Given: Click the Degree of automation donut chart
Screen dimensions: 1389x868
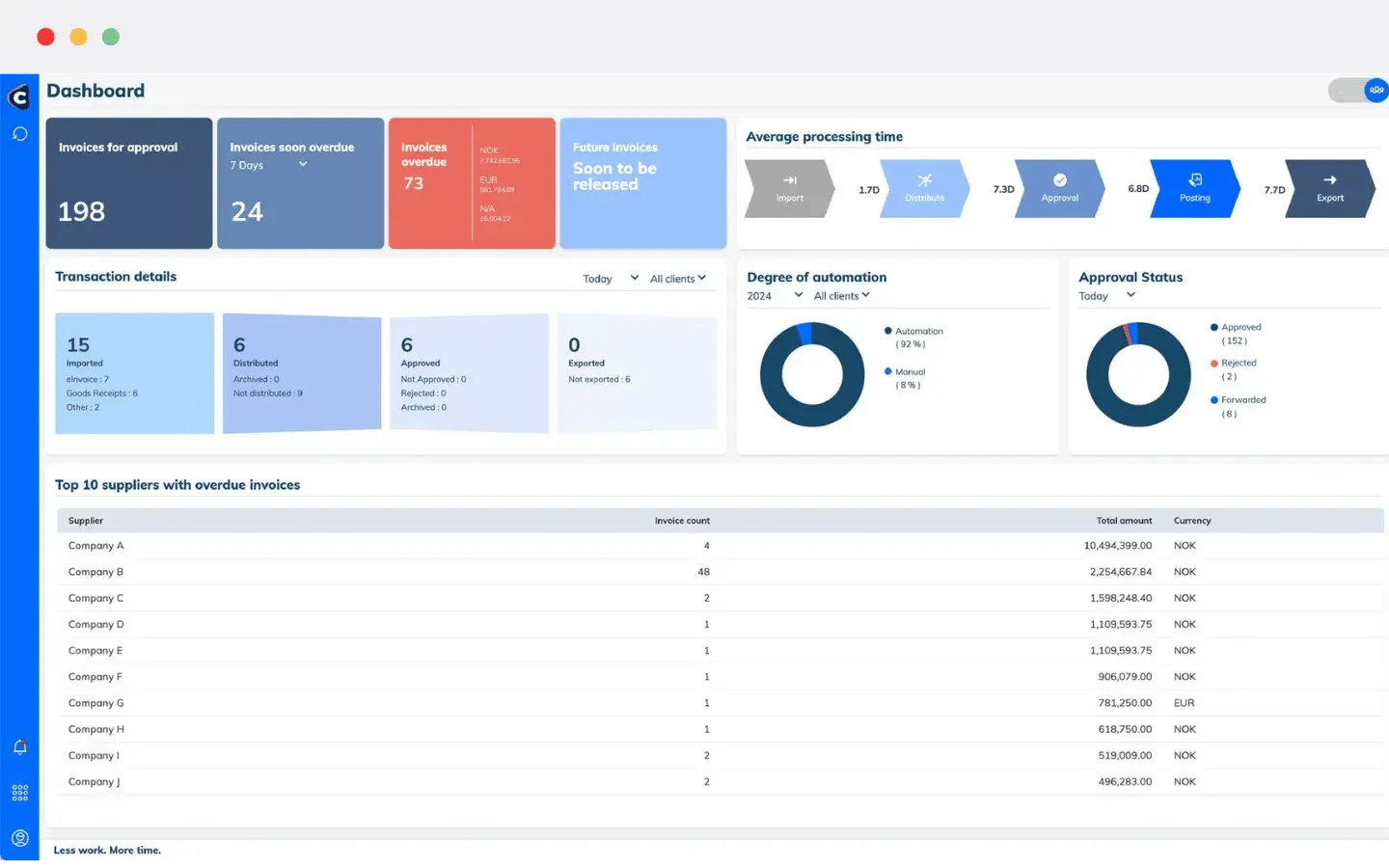Looking at the screenshot, I should [812, 374].
